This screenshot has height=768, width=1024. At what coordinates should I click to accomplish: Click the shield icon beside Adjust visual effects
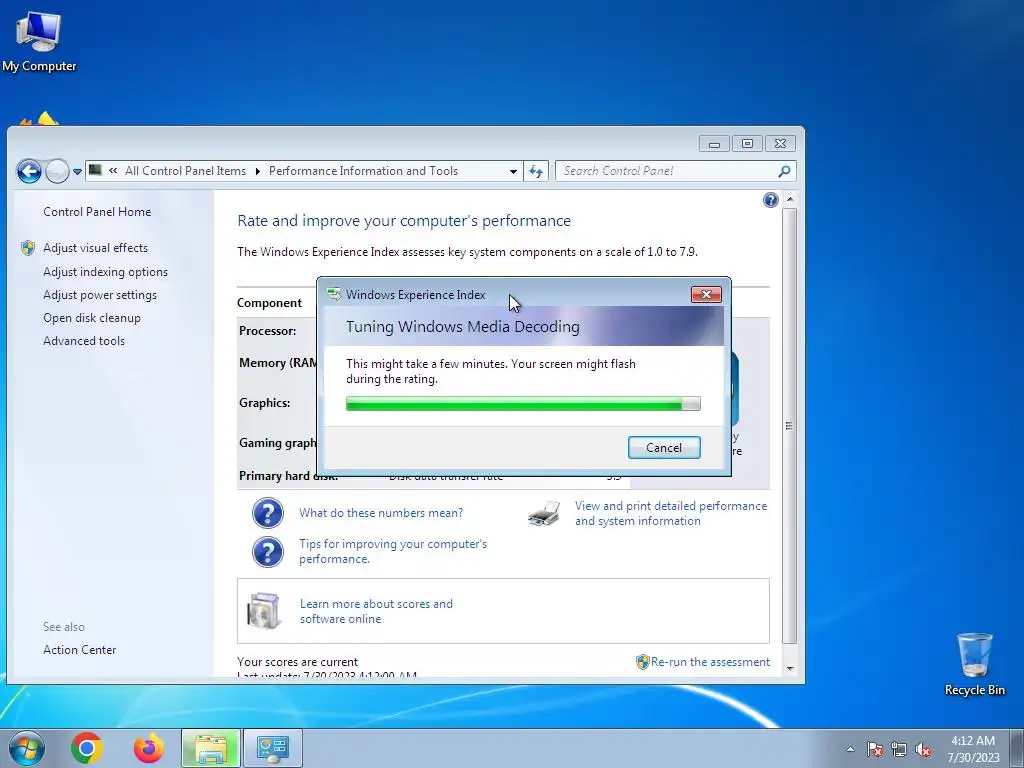coord(28,248)
